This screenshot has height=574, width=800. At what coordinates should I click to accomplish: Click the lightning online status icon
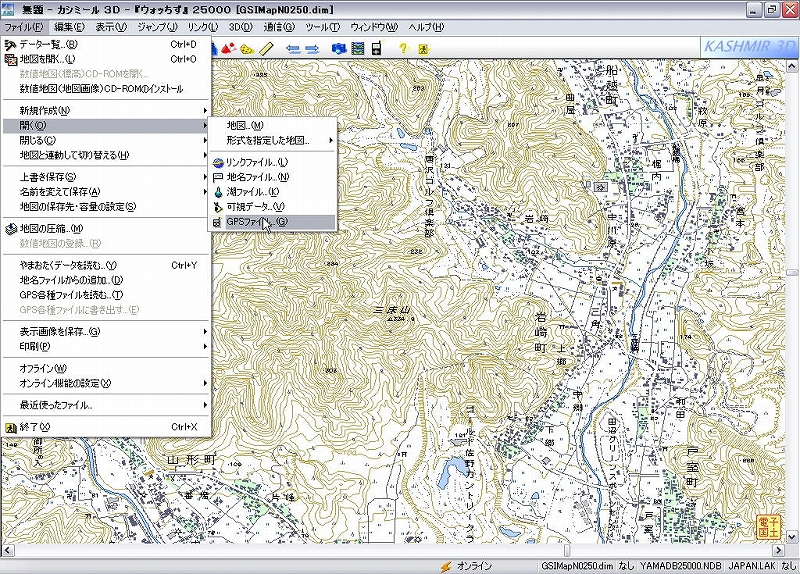coord(446,566)
